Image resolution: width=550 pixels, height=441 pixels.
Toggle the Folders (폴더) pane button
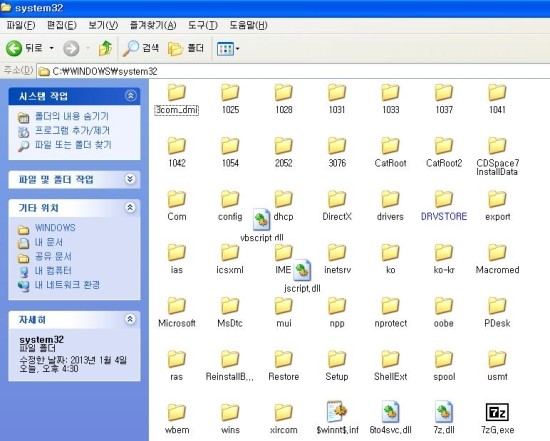coord(186,48)
